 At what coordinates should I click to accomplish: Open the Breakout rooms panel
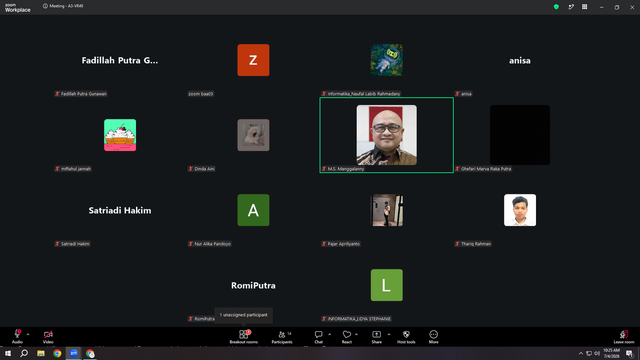[x=244, y=337]
